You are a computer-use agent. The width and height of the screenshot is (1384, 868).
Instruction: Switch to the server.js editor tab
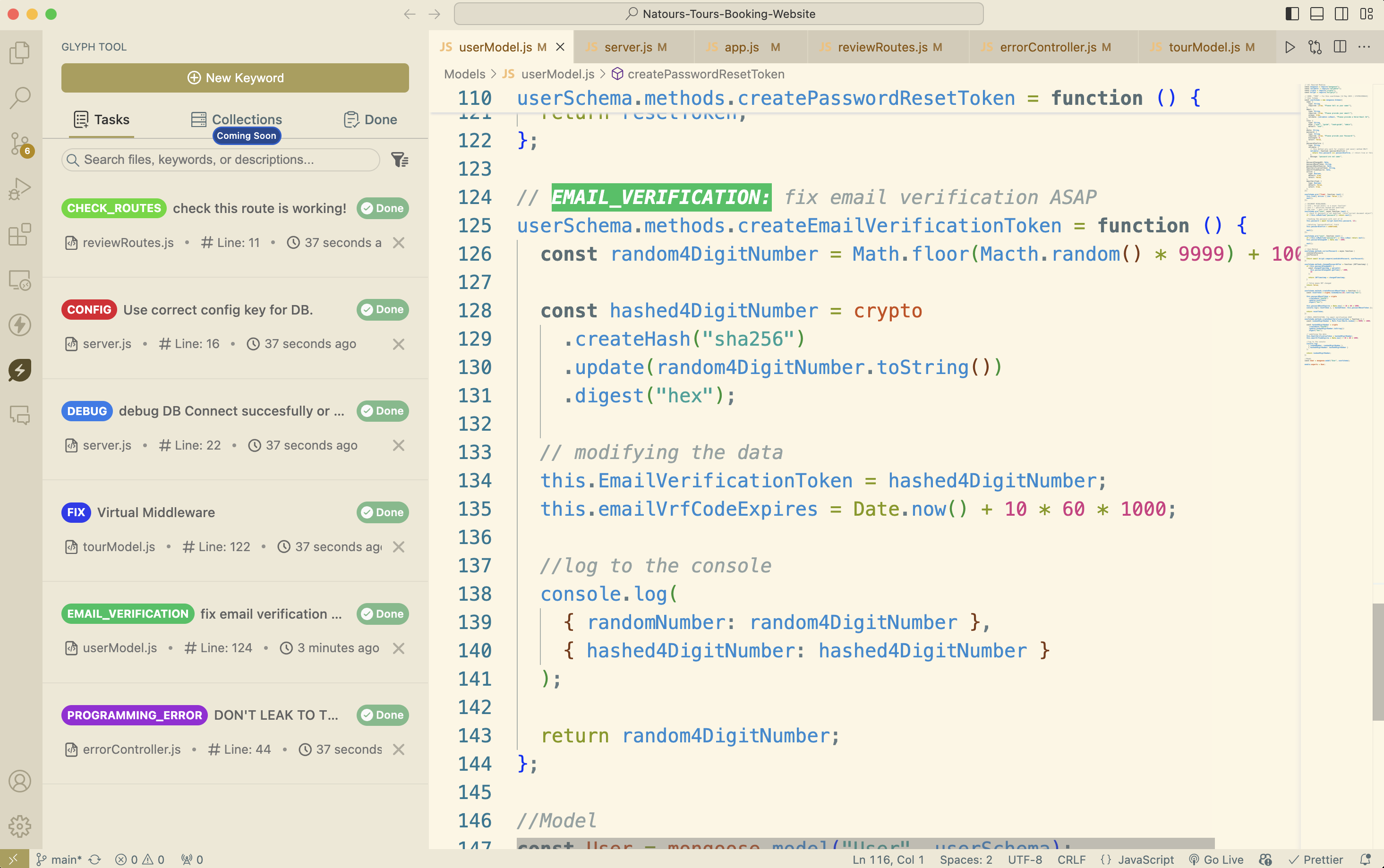(x=628, y=47)
